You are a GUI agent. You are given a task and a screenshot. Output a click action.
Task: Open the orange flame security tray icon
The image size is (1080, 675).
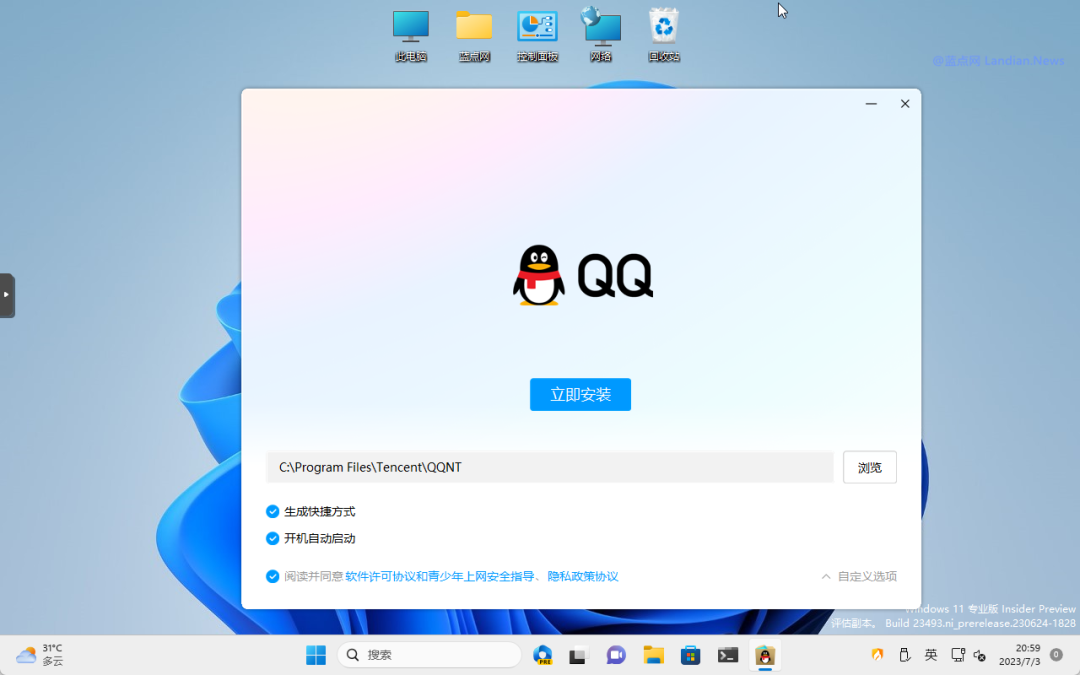coord(877,654)
